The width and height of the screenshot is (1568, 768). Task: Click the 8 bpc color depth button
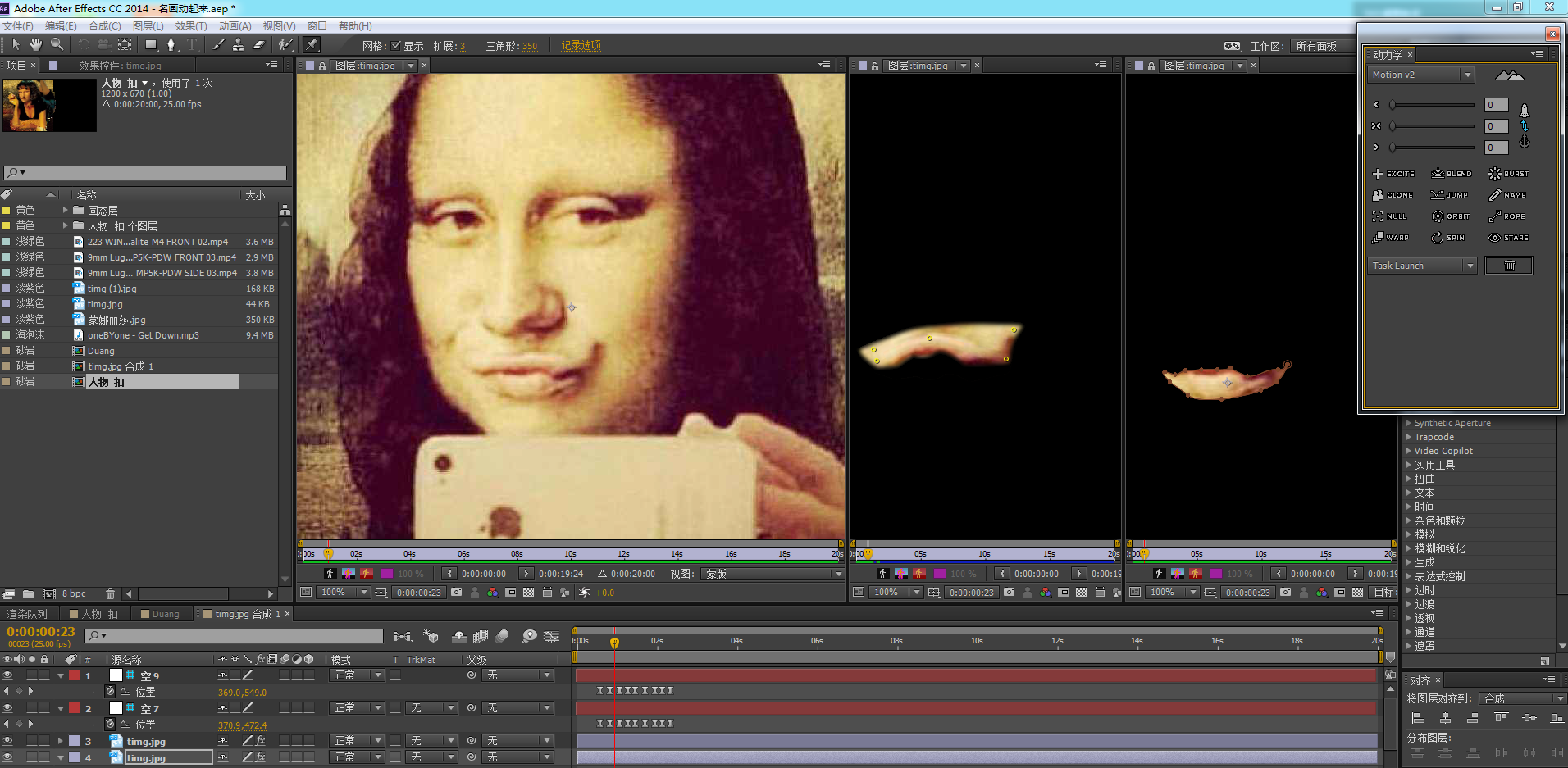[x=74, y=594]
